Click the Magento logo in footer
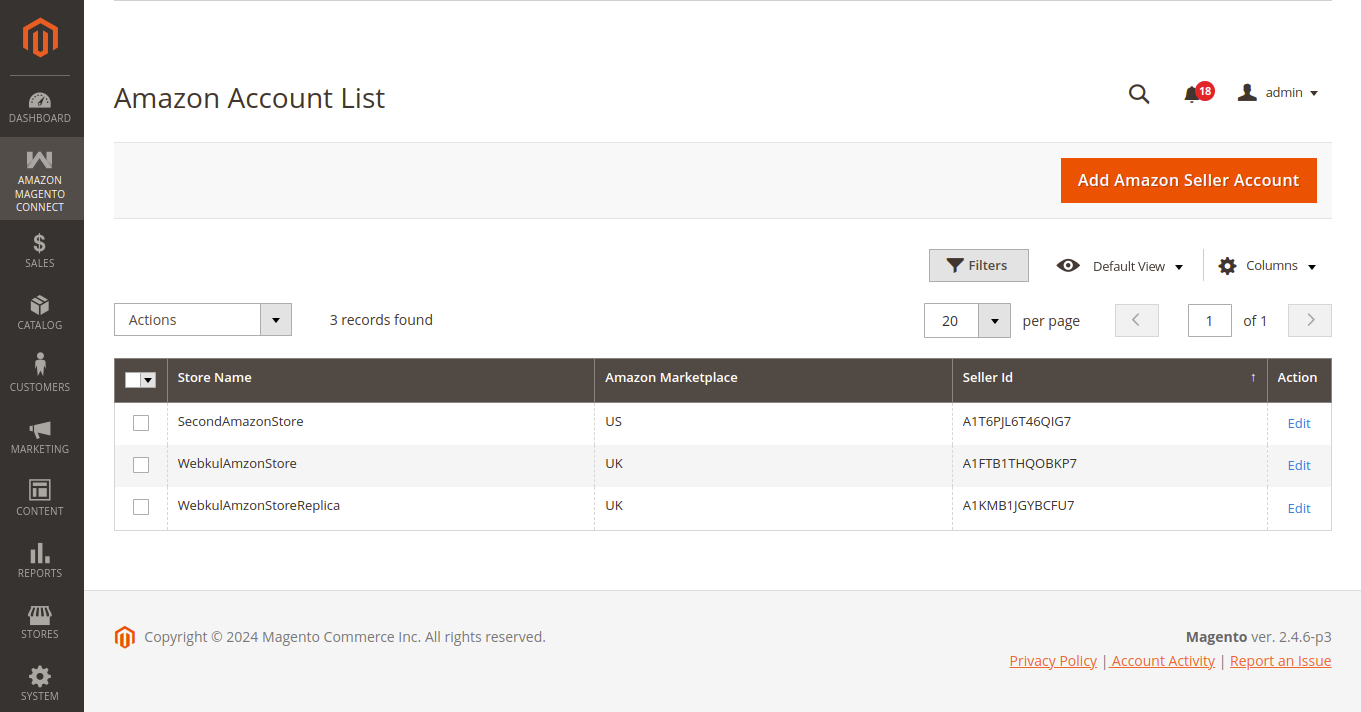The height and width of the screenshot is (712, 1361). coord(125,637)
